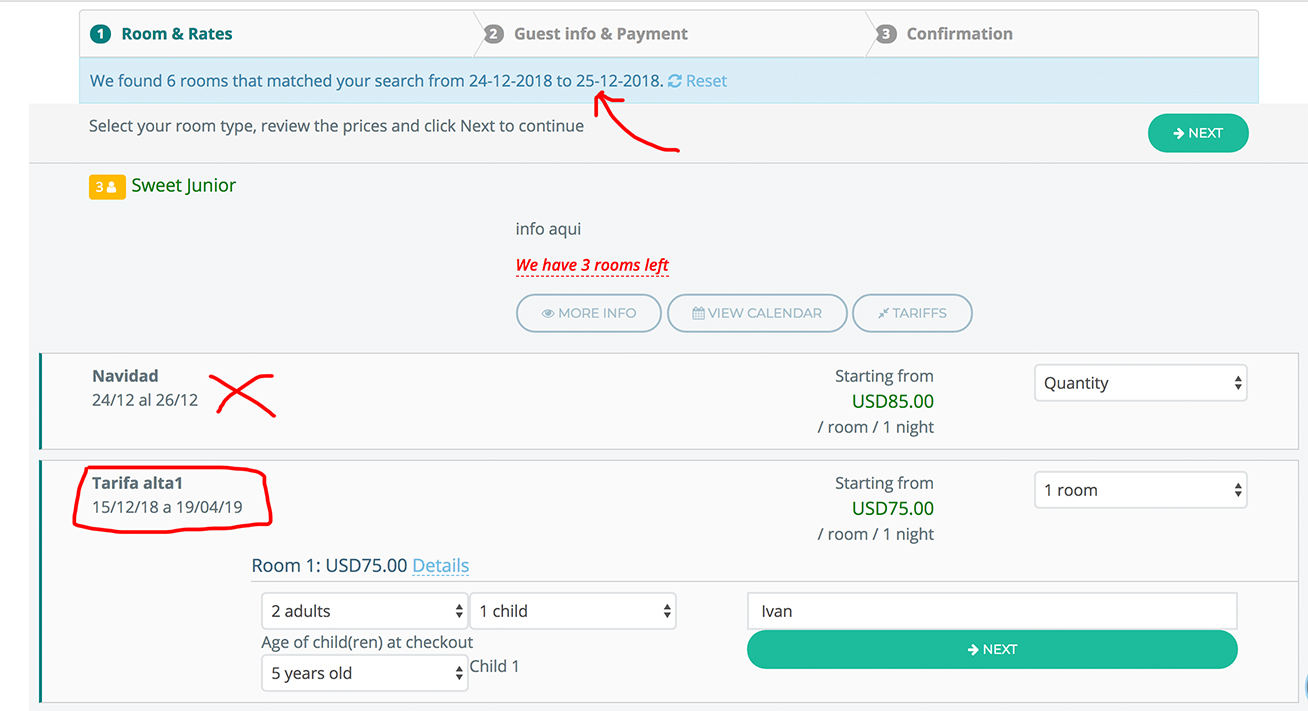Change the 2 adults dropdown
This screenshot has height=711, width=1308.
364,611
